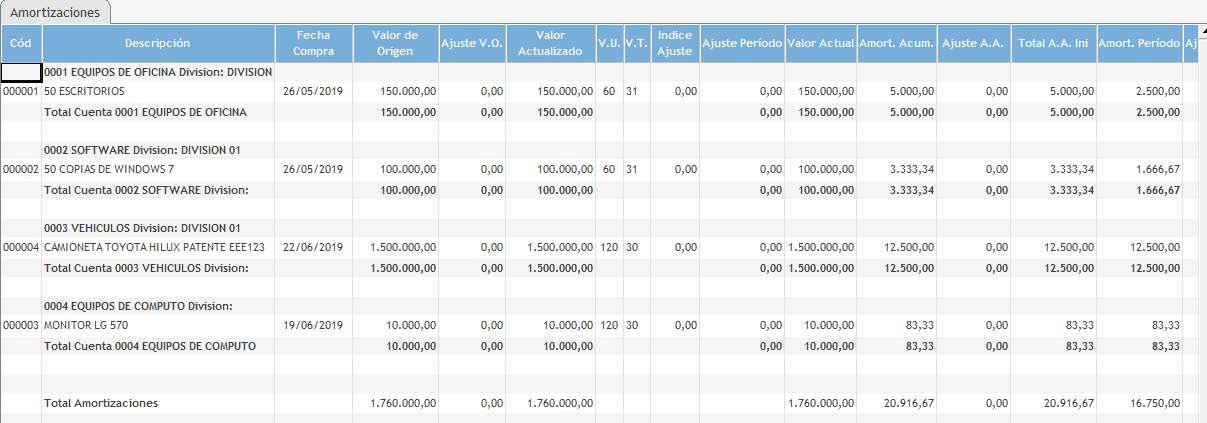Click the Valor Actualizado column header
Image resolution: width=1207 pixels, height=423 pixels.
coord(549,43)
